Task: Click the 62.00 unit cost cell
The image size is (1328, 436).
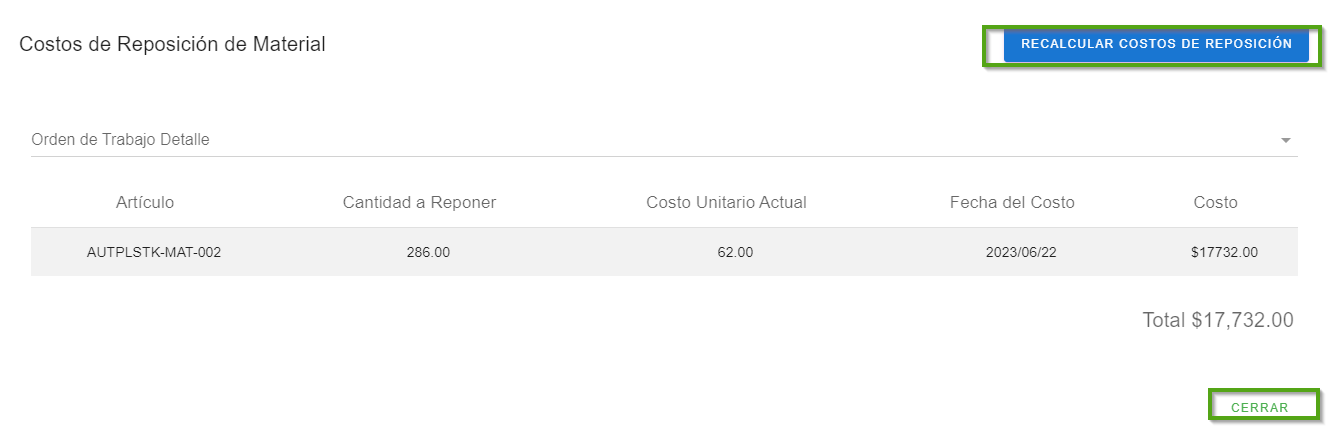Action: click(735, 252)
